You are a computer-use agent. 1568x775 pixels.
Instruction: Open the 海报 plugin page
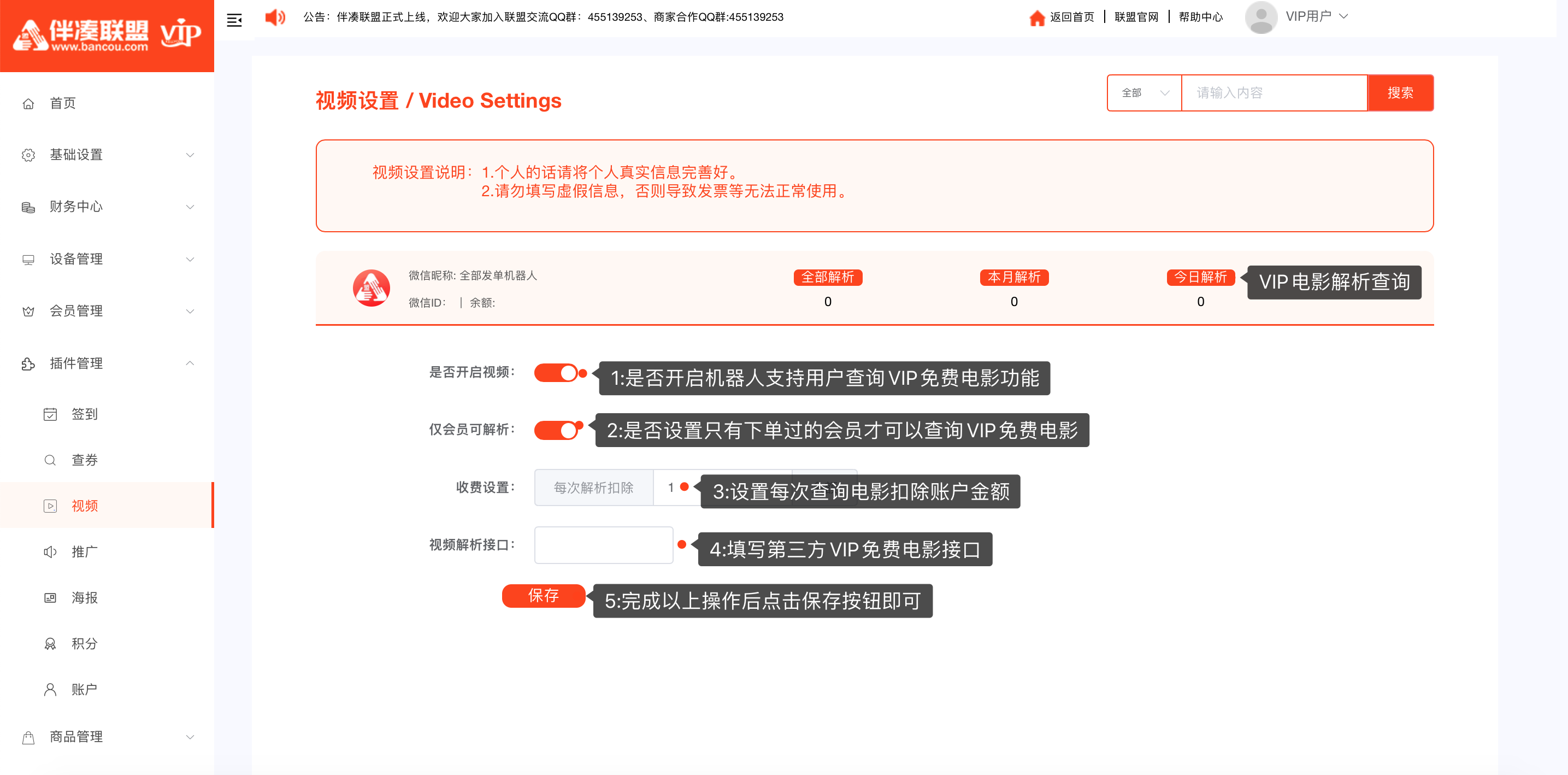pos(107,598)
